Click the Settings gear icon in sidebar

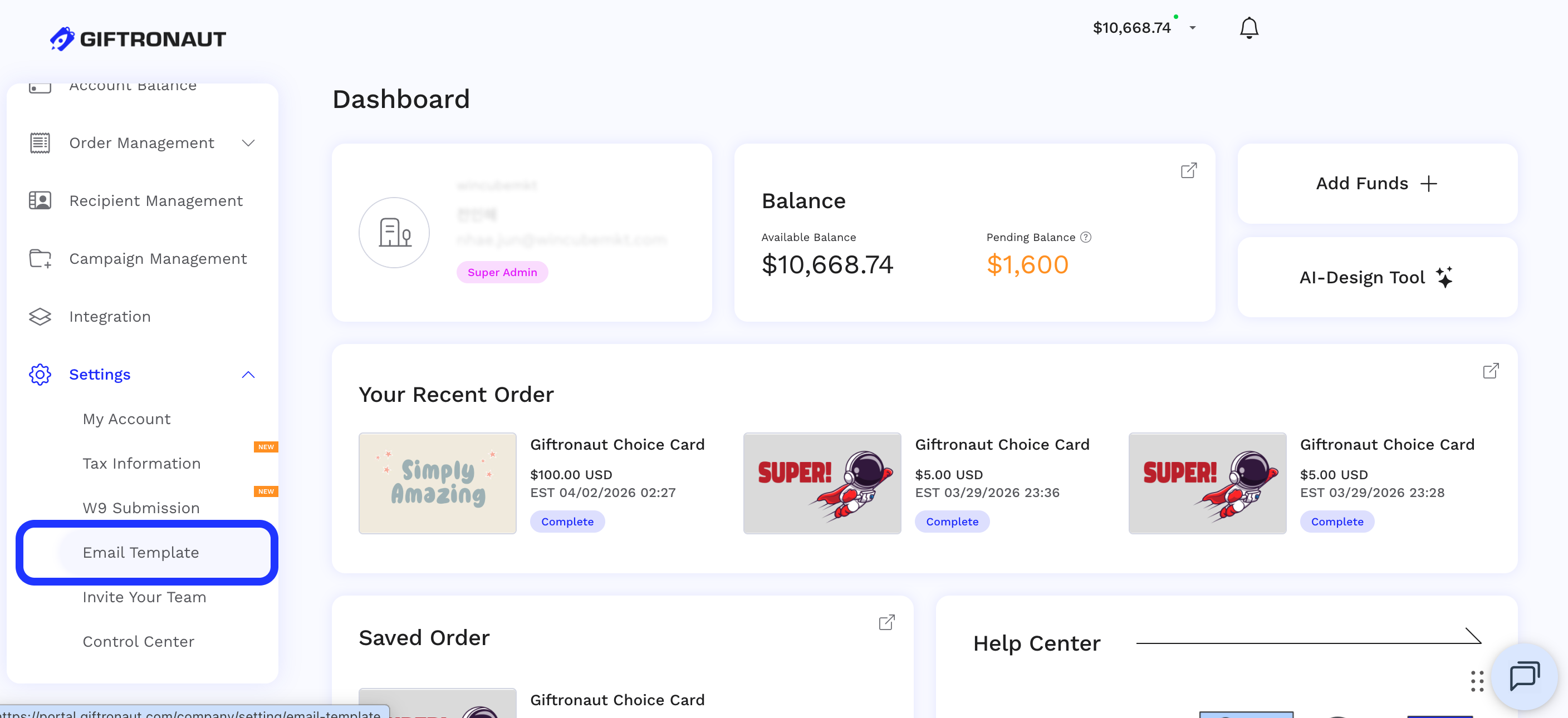[x=40, y=375]
